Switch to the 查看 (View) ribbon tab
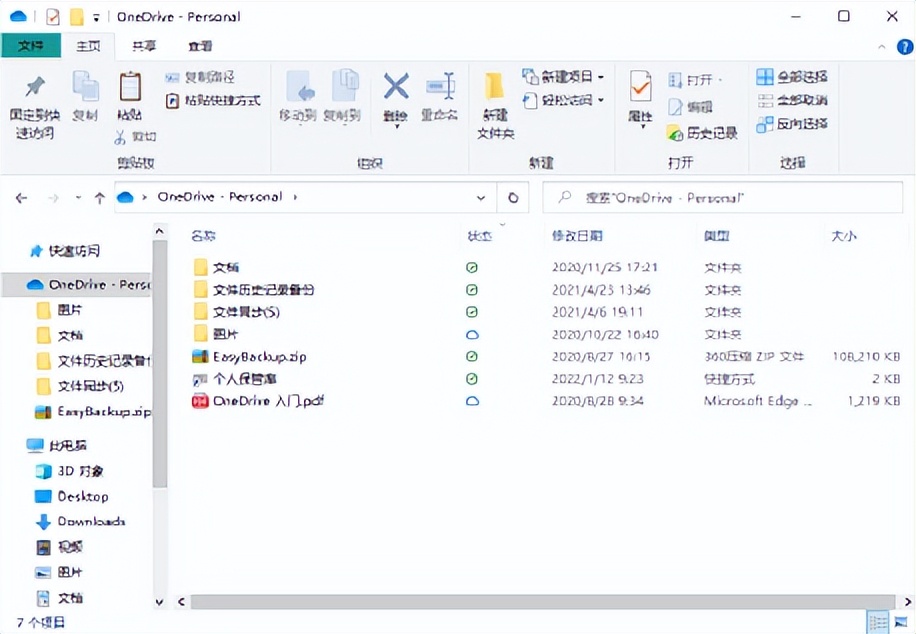916x634 pixels. tap(197, 46)
